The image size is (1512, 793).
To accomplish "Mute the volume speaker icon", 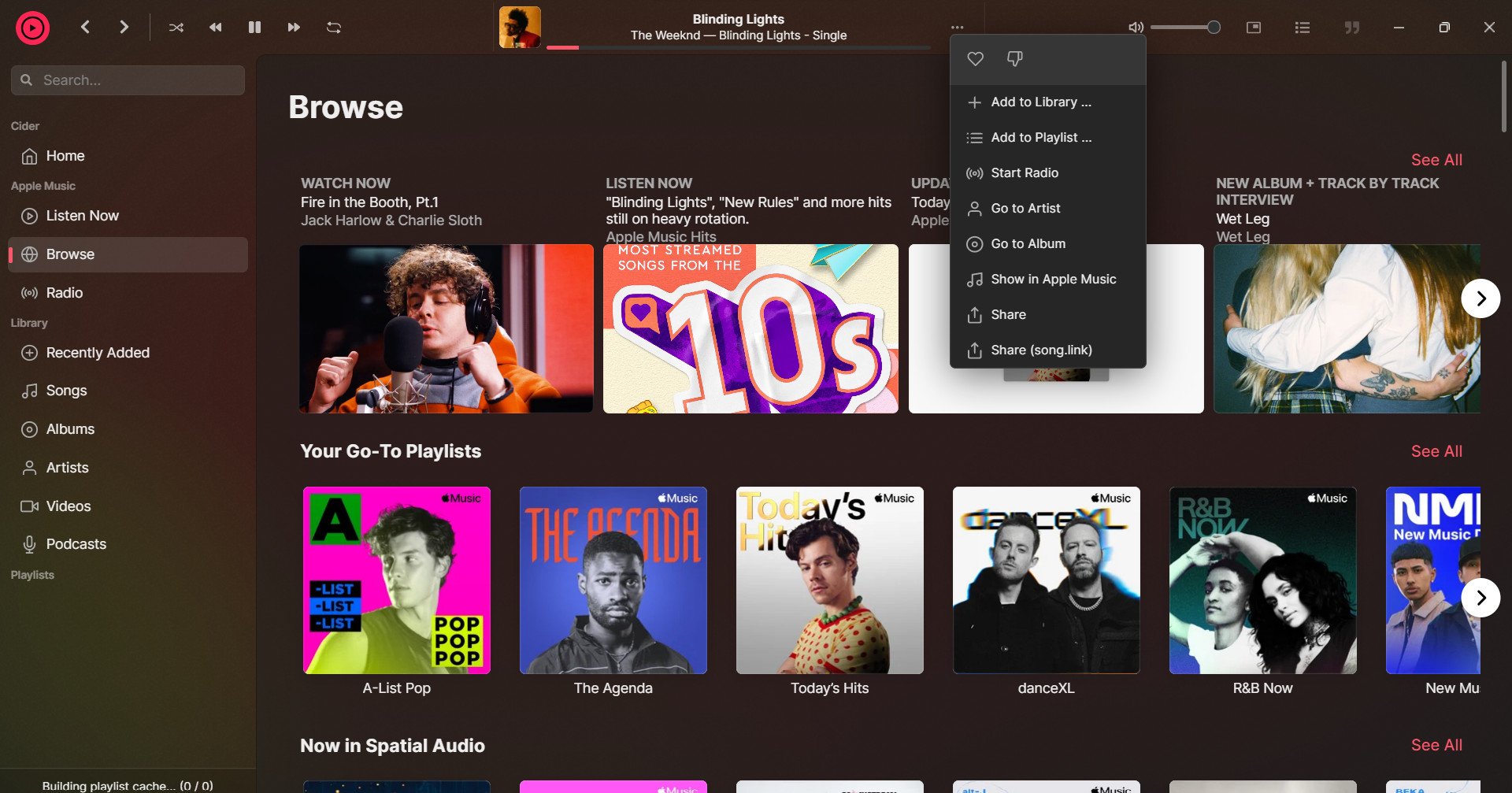I will 1136,28.
